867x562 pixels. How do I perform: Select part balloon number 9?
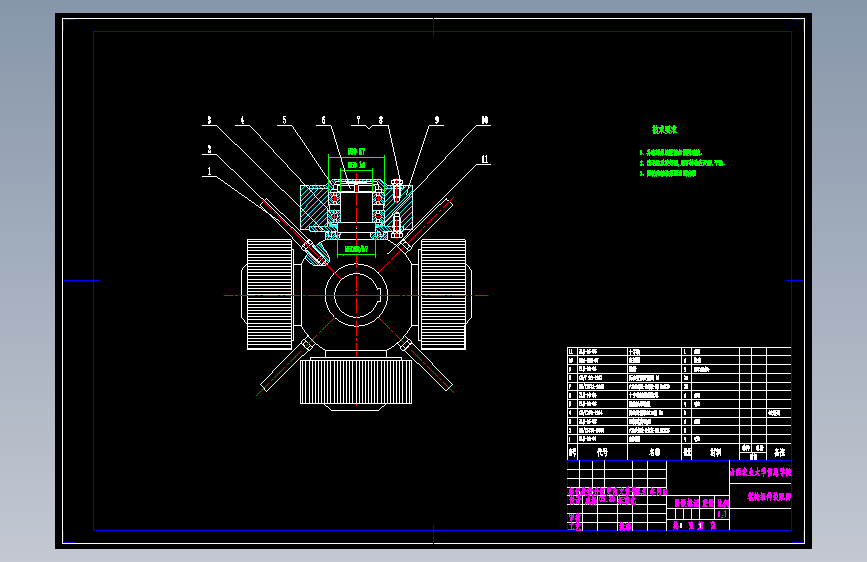point(437,120)
